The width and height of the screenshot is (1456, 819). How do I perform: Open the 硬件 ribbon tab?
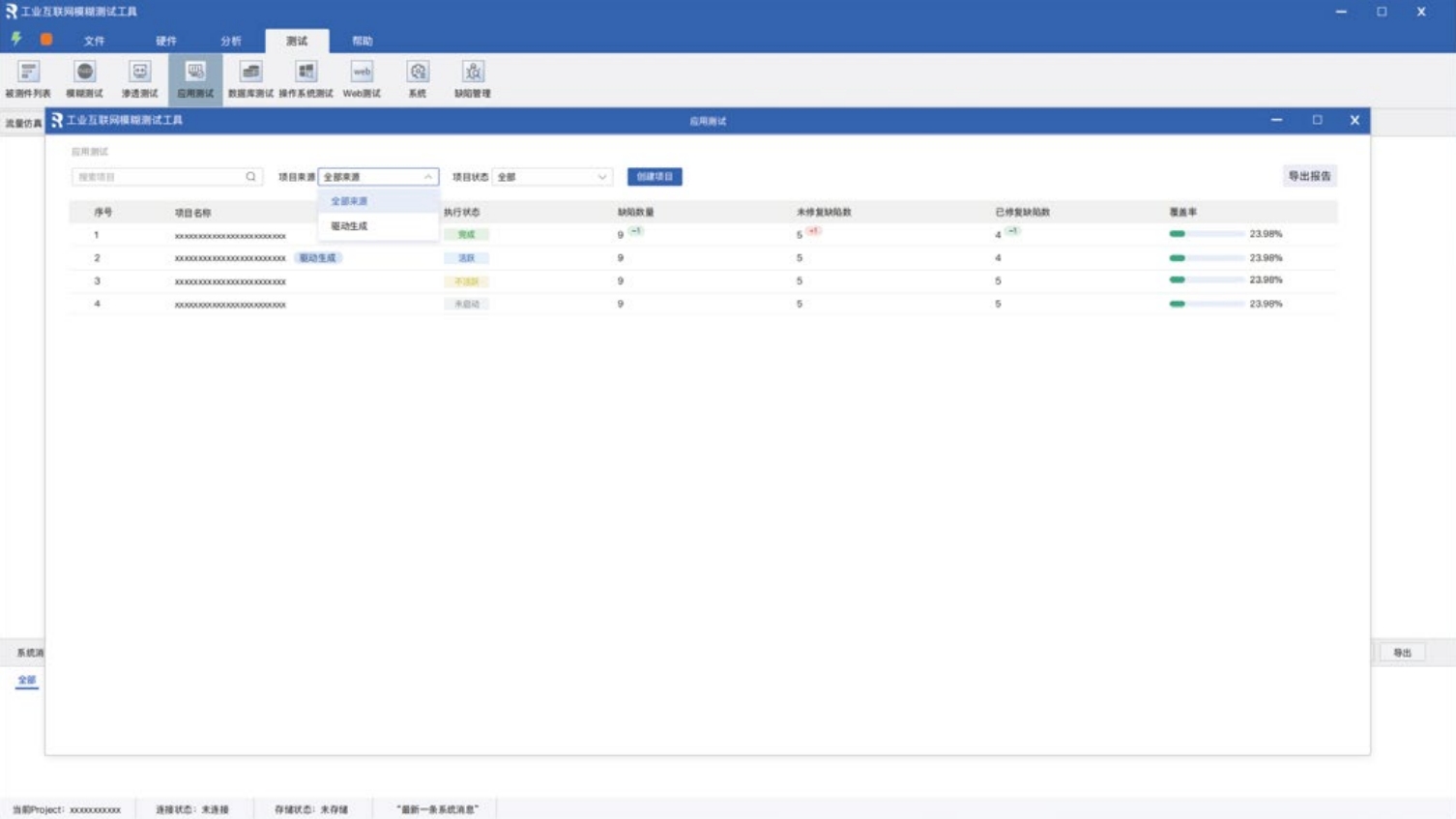coord(166,41)
